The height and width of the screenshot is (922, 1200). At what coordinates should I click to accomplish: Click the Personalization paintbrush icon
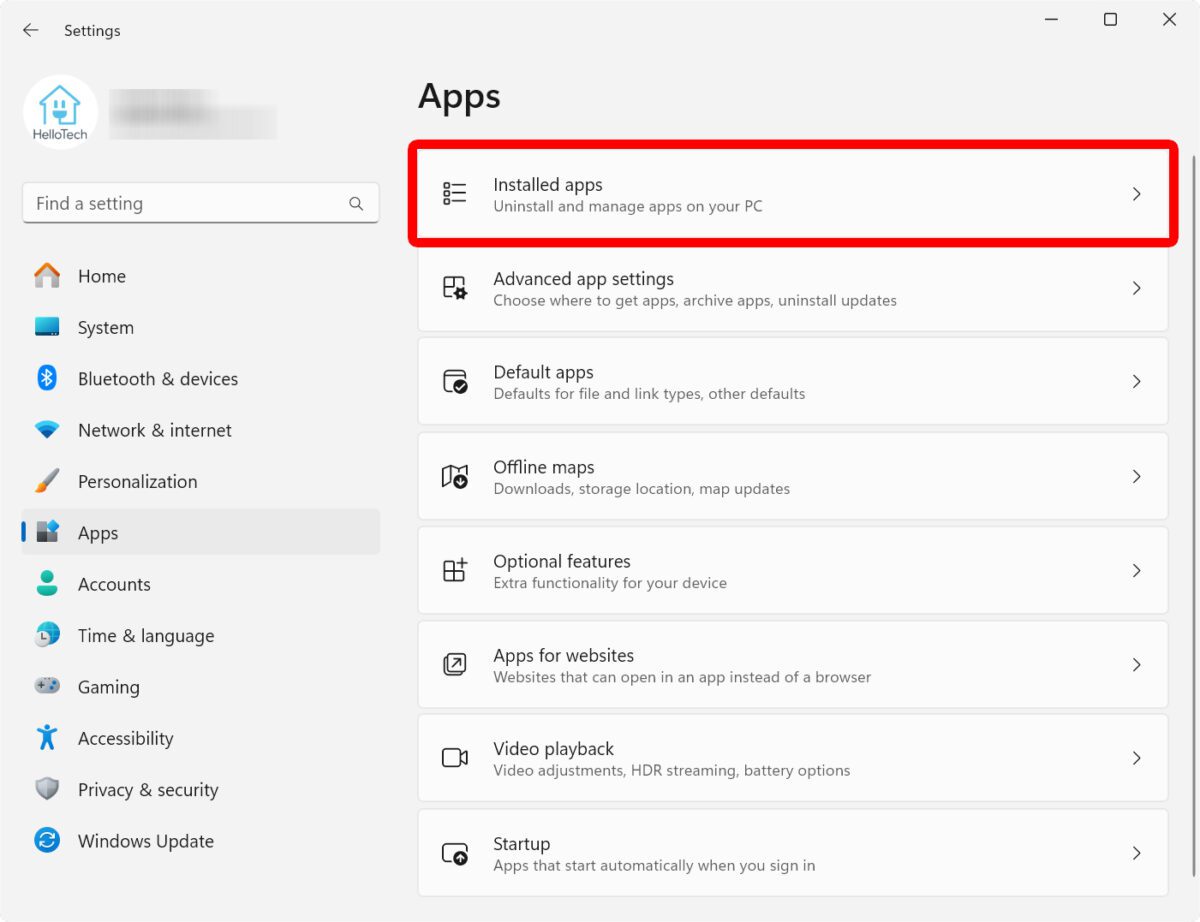tap(47, 481)
